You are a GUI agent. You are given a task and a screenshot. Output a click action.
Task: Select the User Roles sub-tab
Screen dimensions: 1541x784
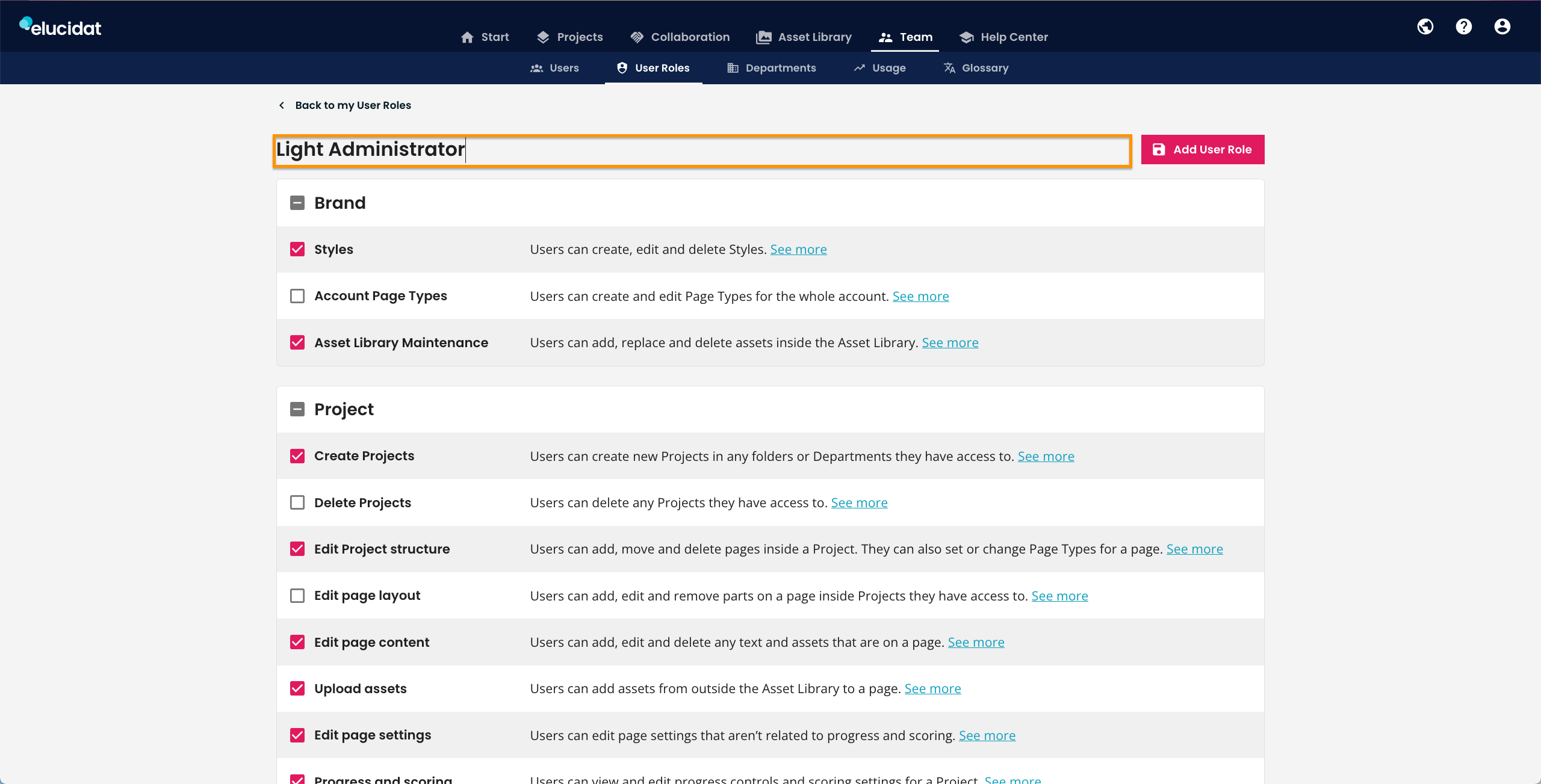[x=654, y=68]
